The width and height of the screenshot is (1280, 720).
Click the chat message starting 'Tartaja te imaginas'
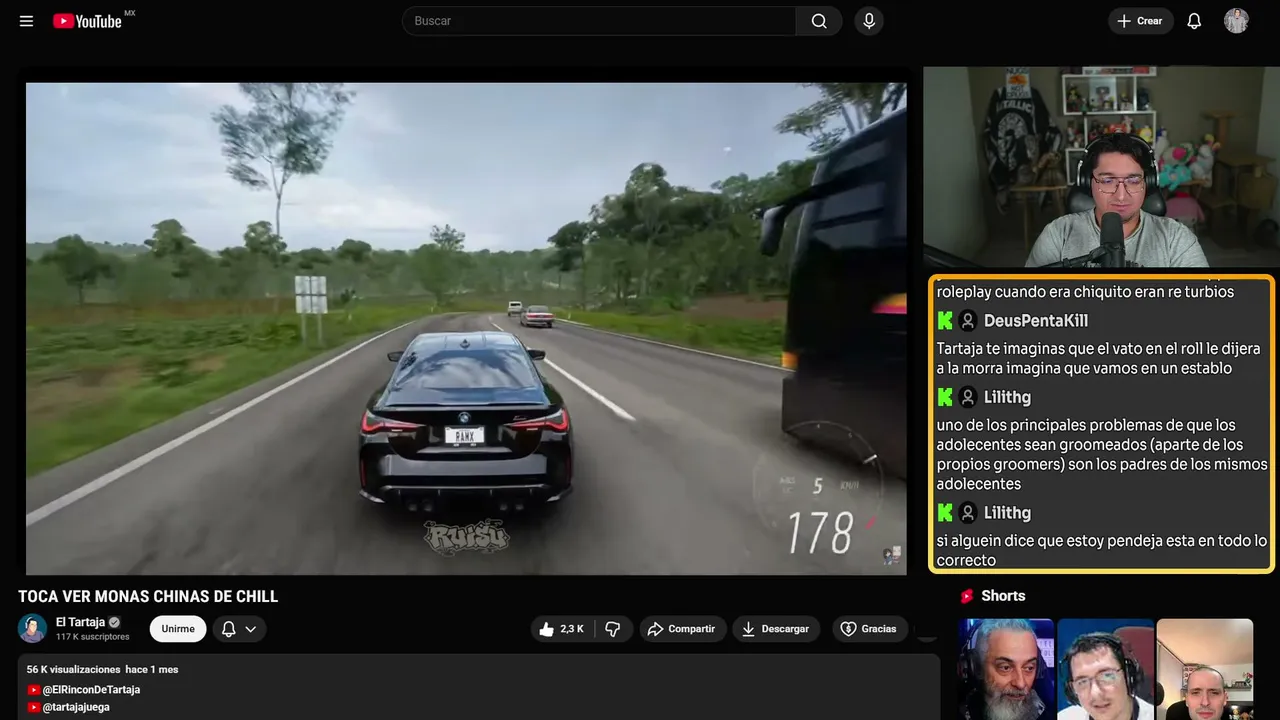point(1099,359)
